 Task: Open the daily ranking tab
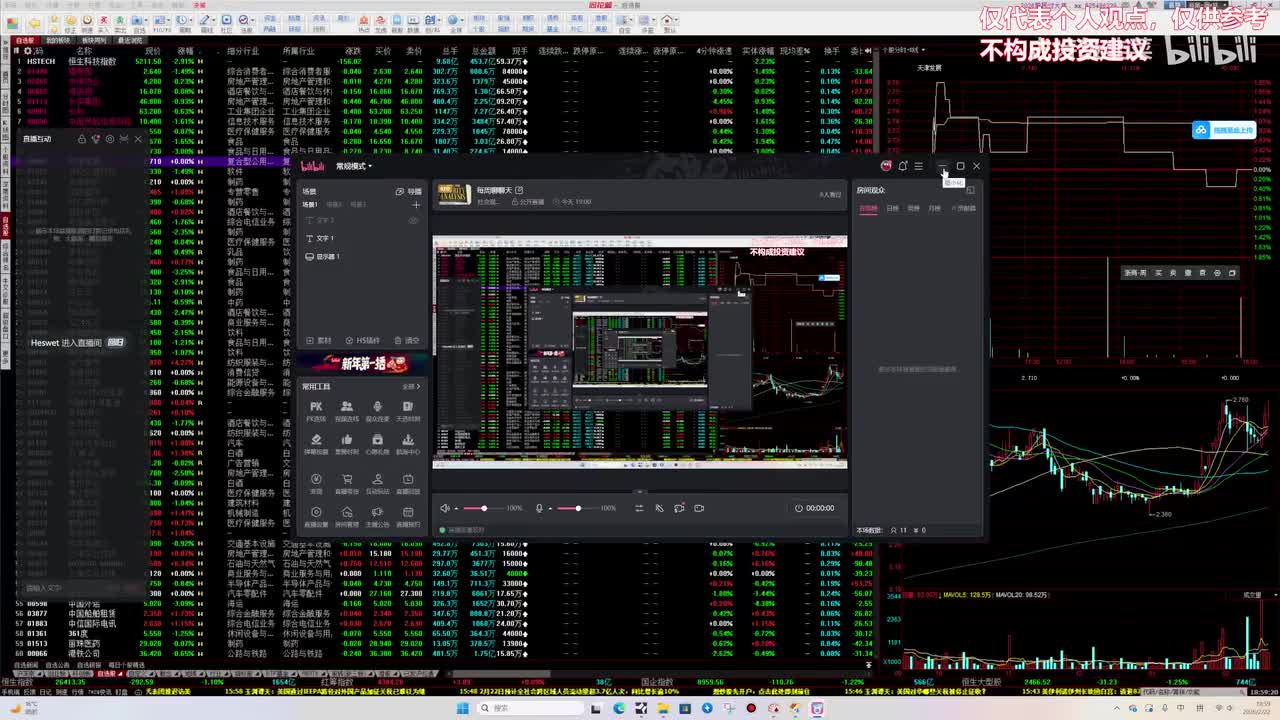click(893, 208)
